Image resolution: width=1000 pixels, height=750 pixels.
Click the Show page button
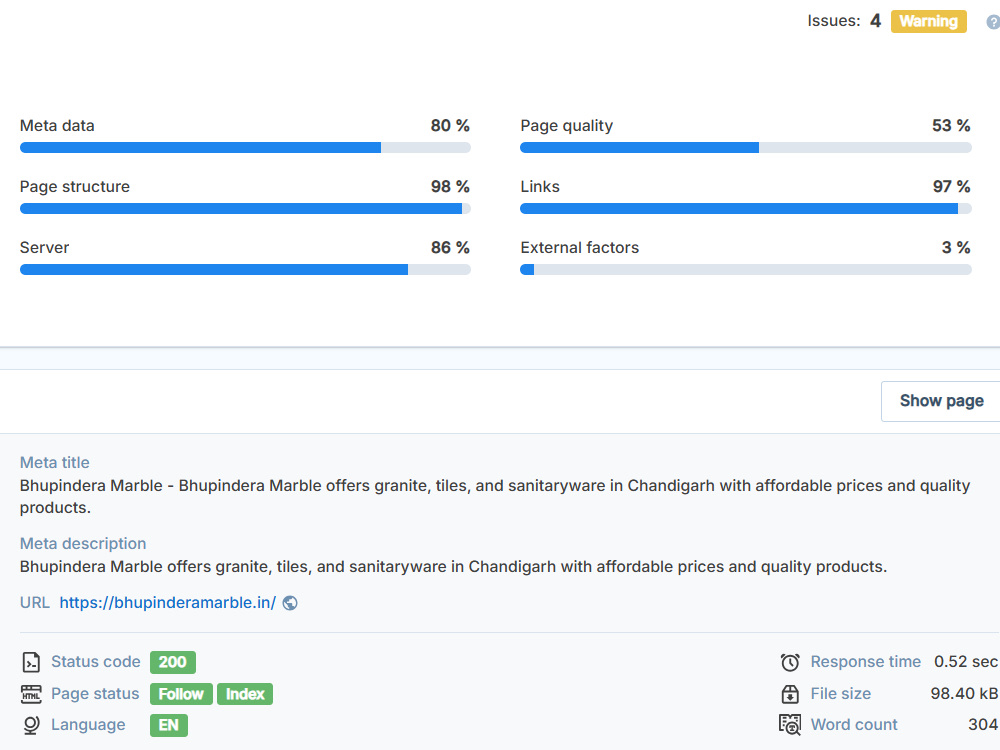941,401
